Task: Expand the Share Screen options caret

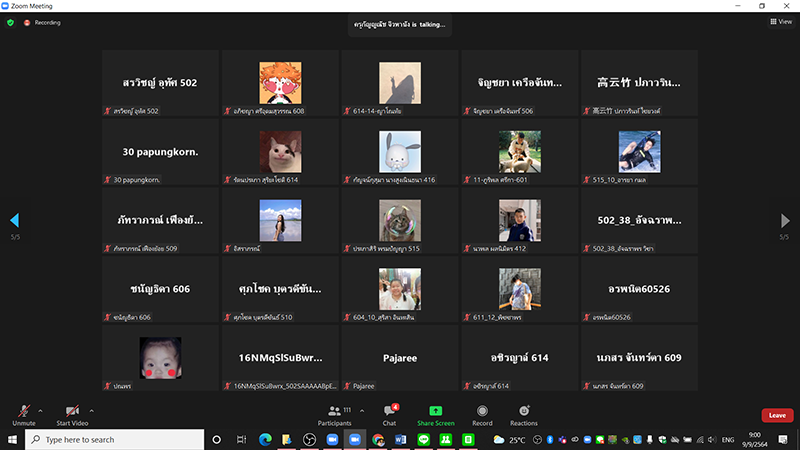Action: (x=456, y=409)
